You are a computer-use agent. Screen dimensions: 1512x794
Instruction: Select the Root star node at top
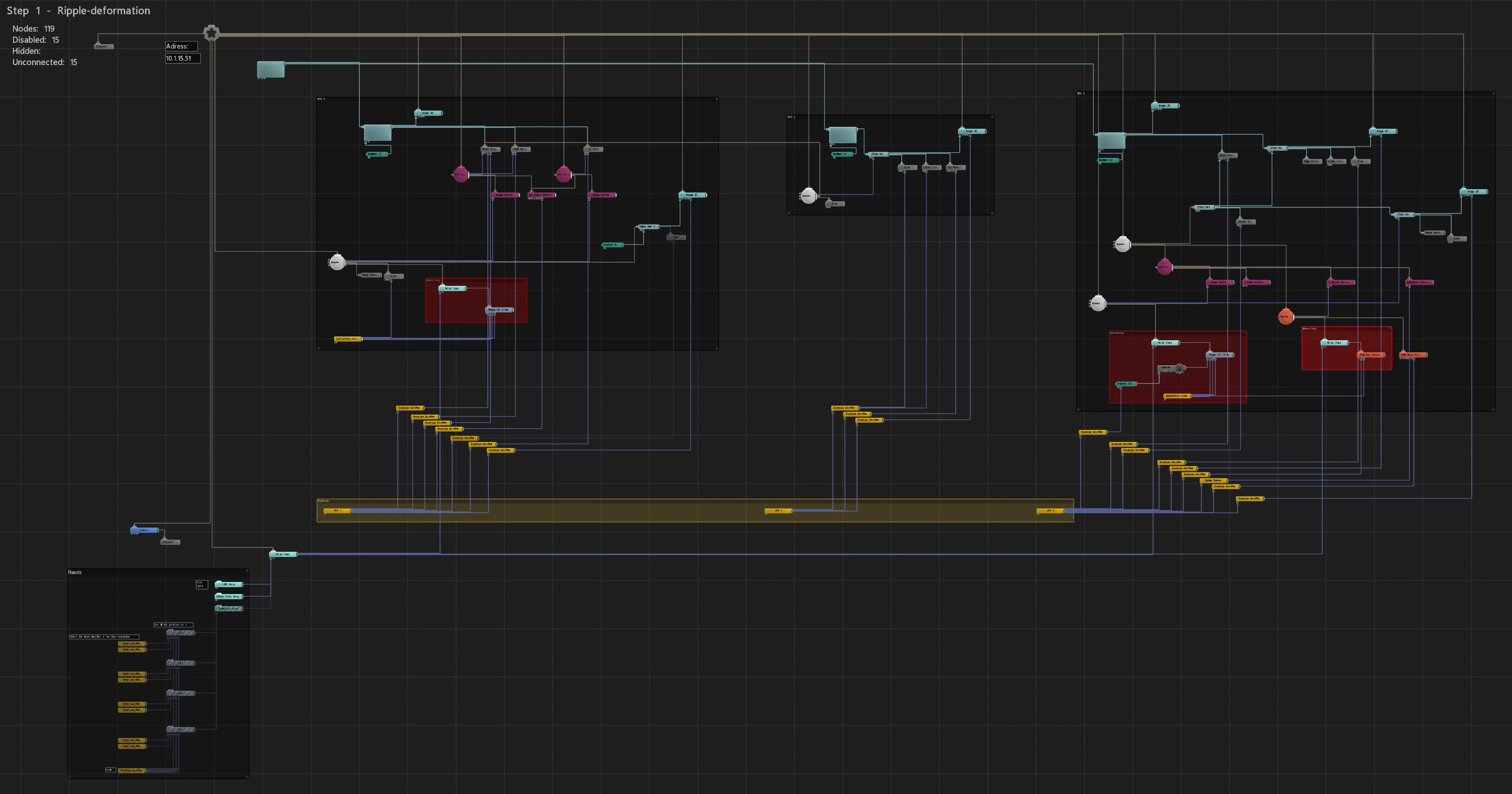[211, 33]
